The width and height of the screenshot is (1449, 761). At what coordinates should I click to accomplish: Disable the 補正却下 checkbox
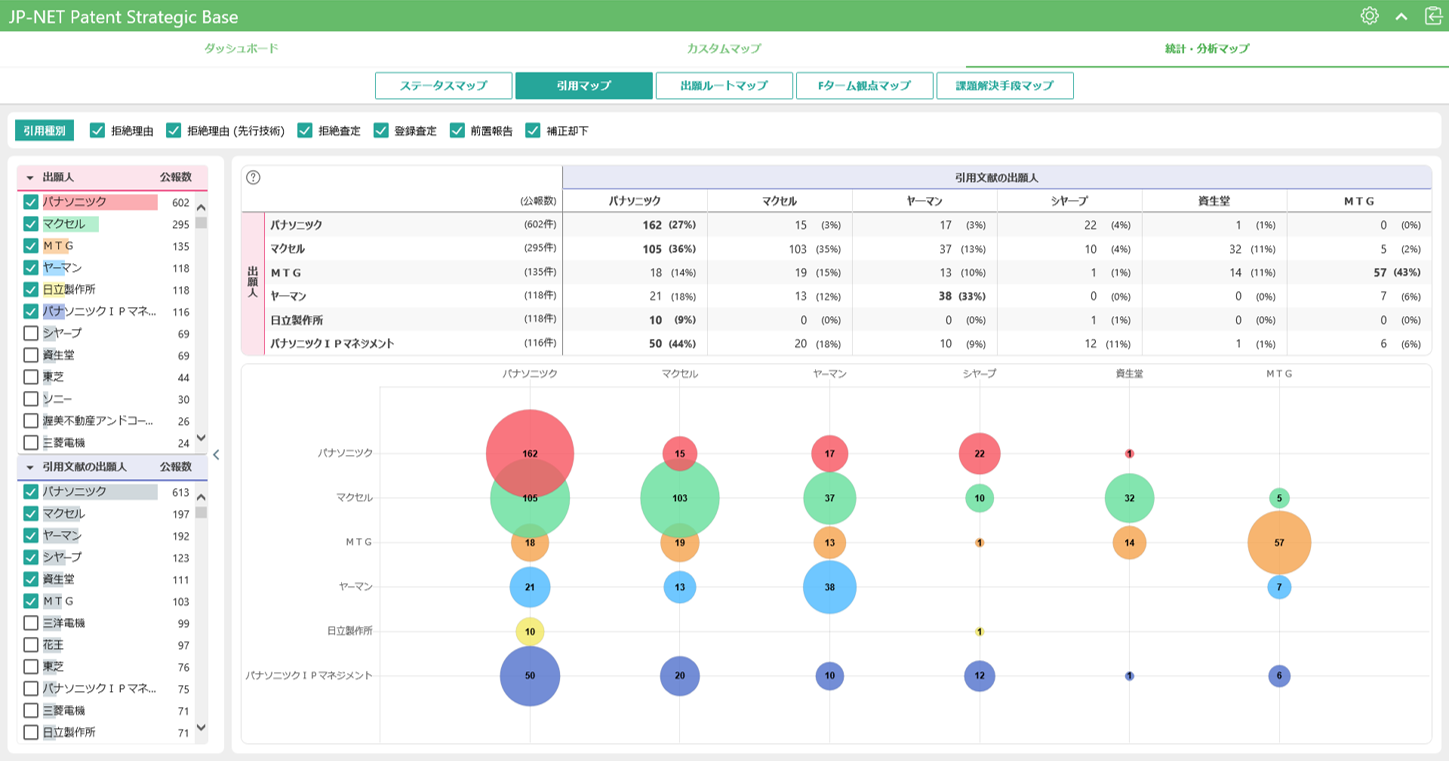(533, 130)
